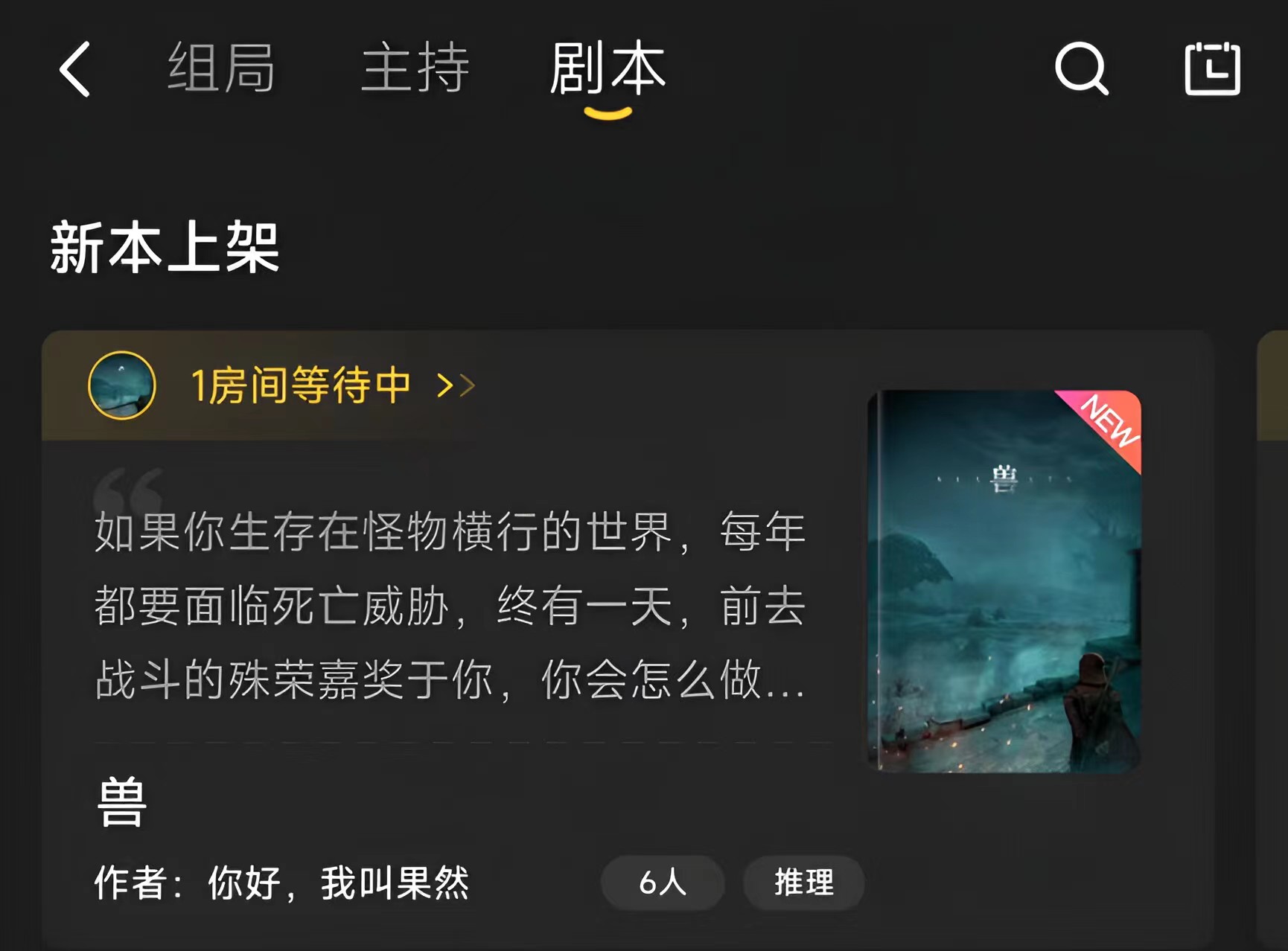Switch to the 主持 tab
Viewport: 1288px width, 951px height.
tap(415, 68)
